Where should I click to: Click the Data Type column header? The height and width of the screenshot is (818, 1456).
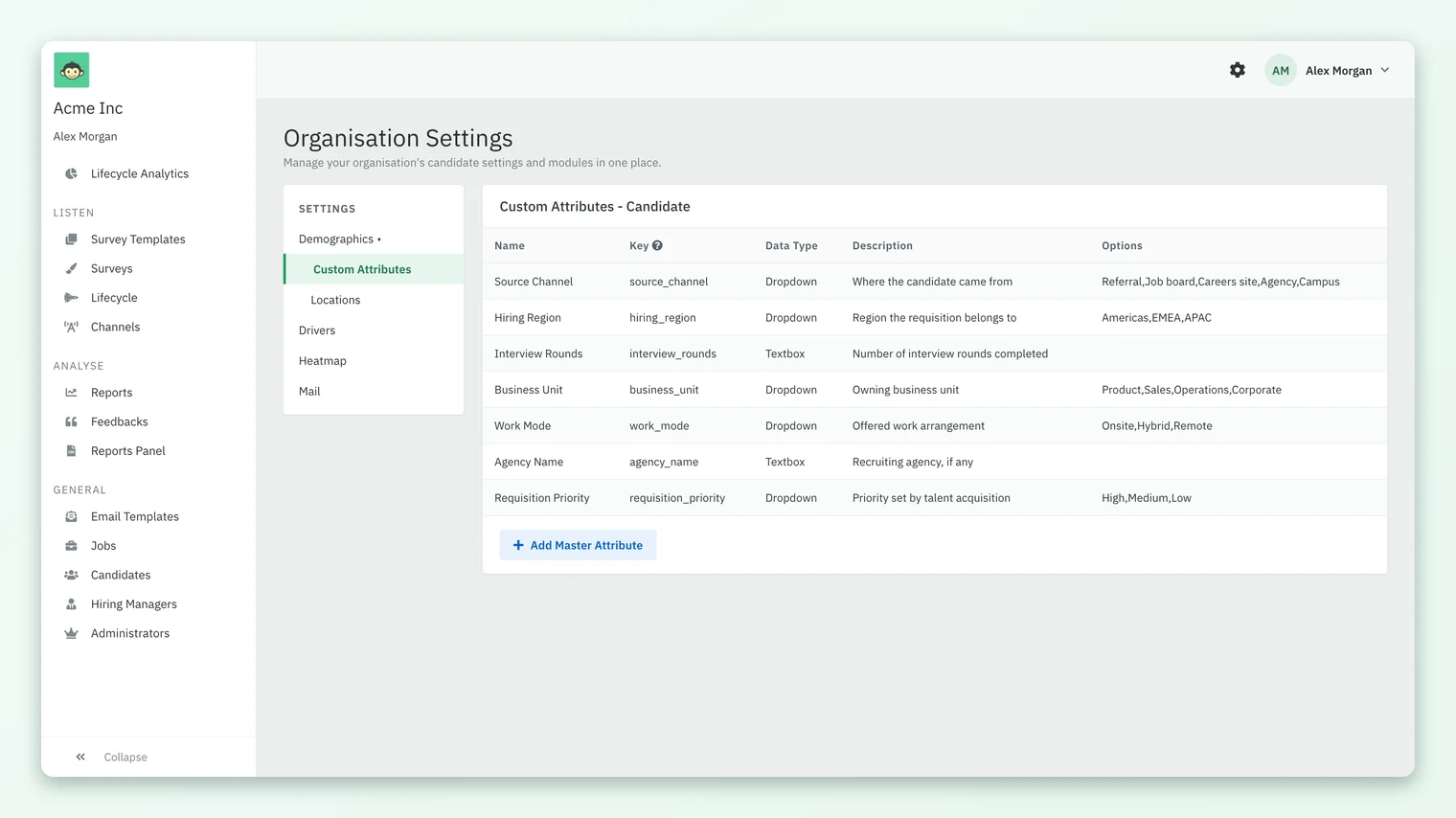point(791,245)
